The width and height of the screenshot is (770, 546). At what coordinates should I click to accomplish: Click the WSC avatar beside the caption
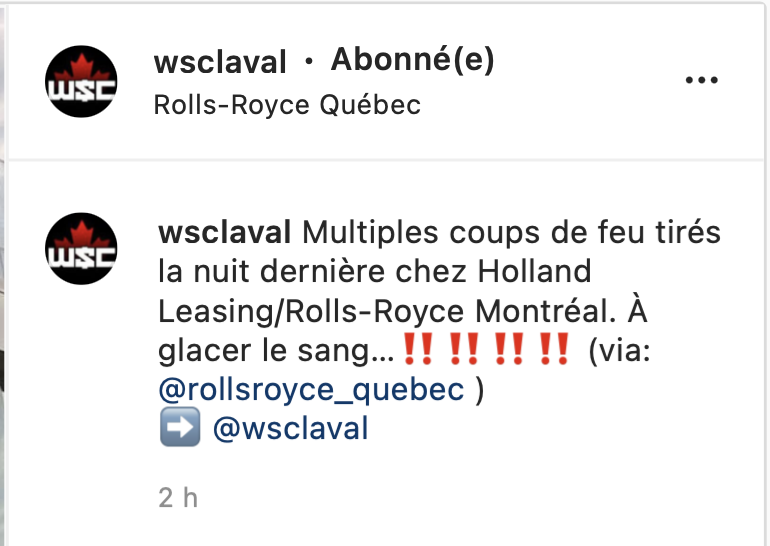(x=81, y=248)
